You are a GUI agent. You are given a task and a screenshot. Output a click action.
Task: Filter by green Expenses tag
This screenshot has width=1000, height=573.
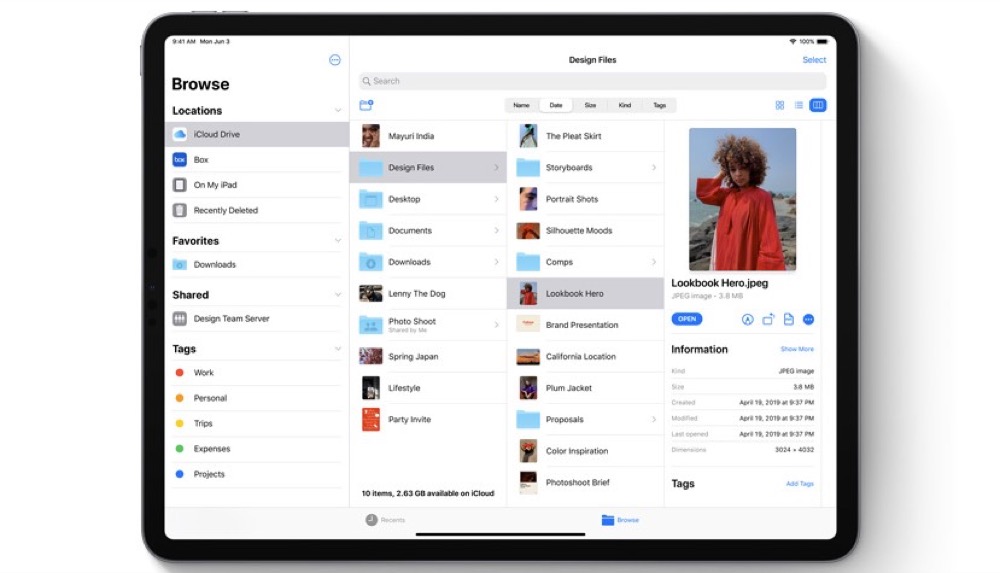(x=257, y=449)
